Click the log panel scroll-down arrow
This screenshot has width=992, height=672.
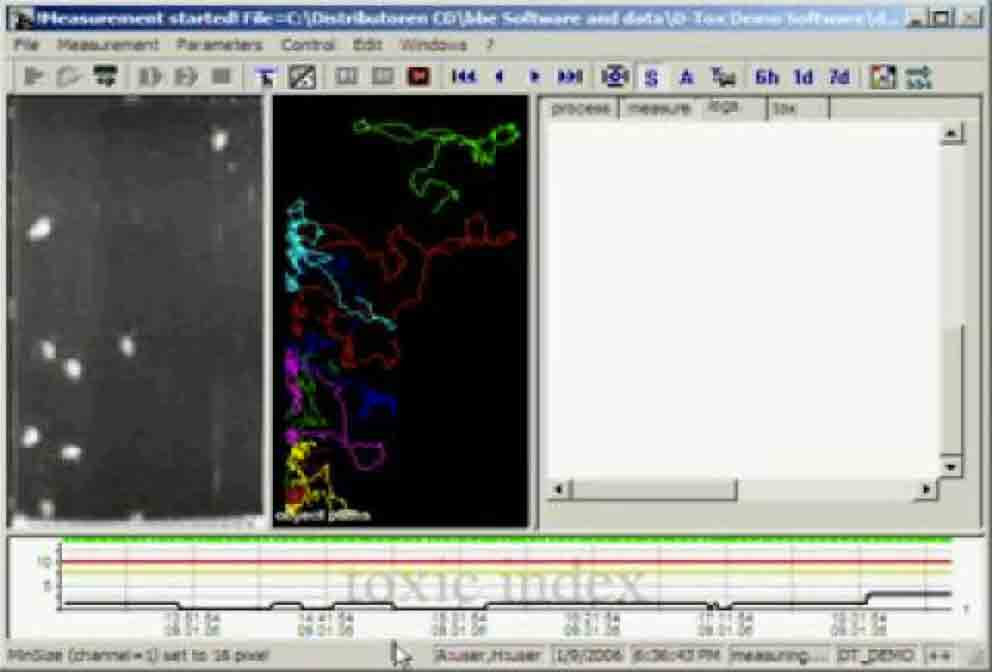pyautogui.click(x=952, y=467)
